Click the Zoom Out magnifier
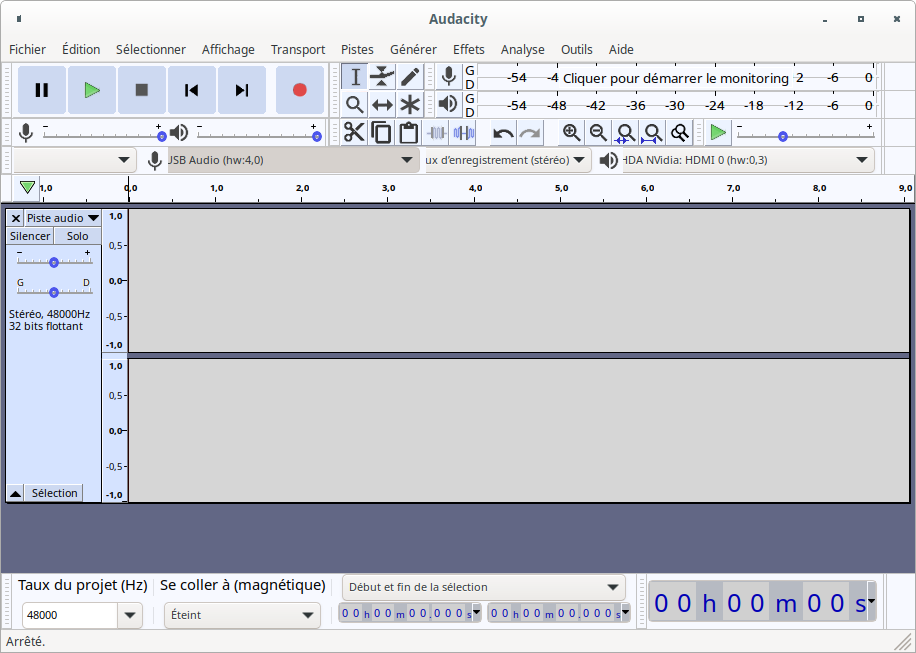 click(598, 133)
